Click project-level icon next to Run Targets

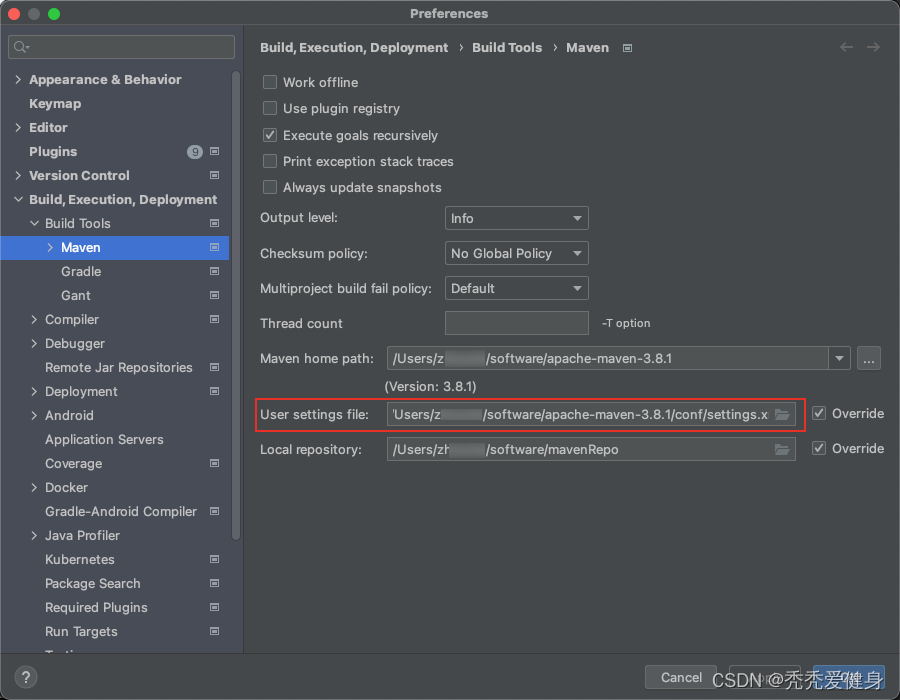215,631
